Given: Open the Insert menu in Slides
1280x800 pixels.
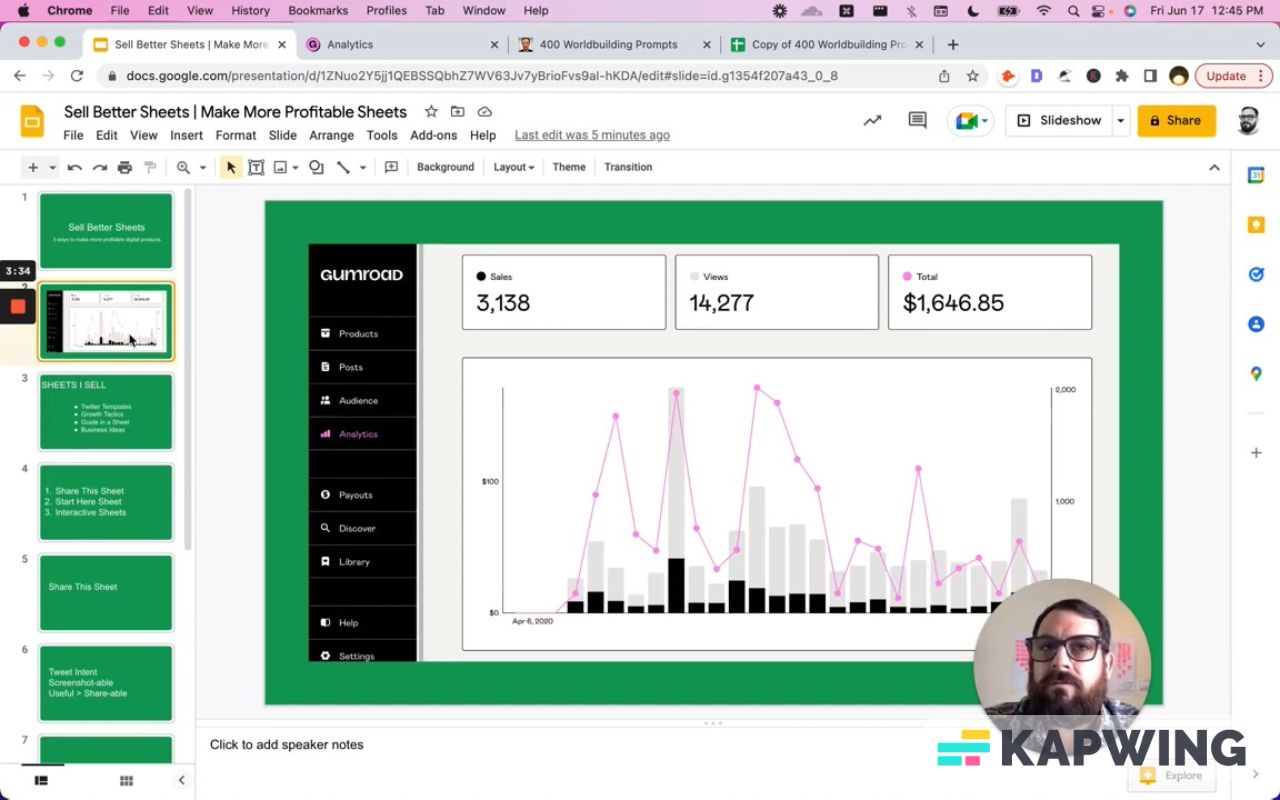Looking at the screenshot, I should pos(186,135).
